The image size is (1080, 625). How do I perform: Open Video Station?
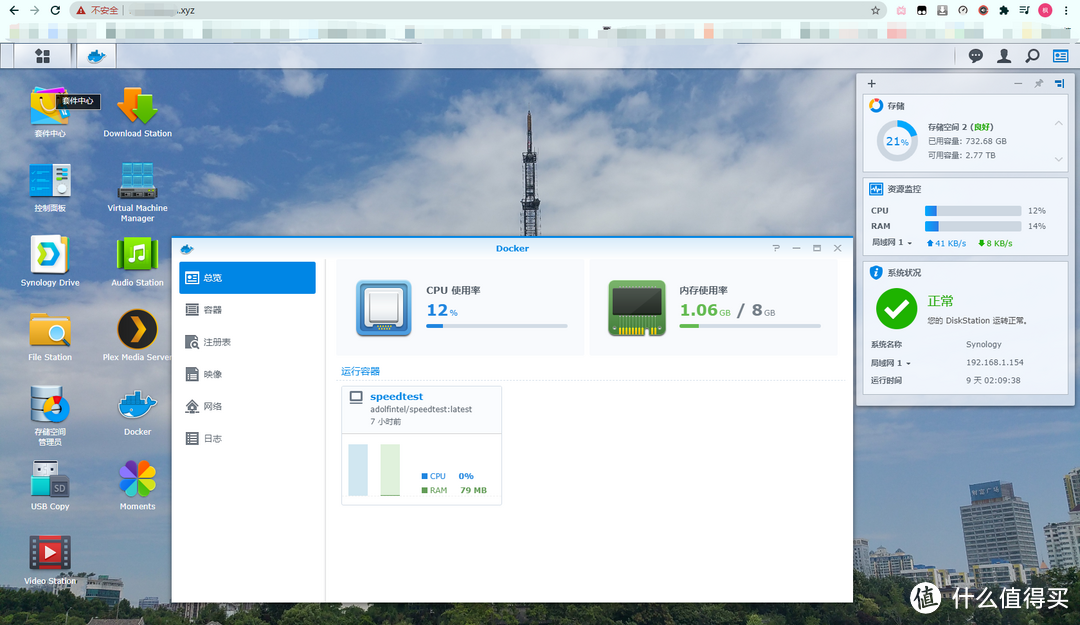point(50,560)
